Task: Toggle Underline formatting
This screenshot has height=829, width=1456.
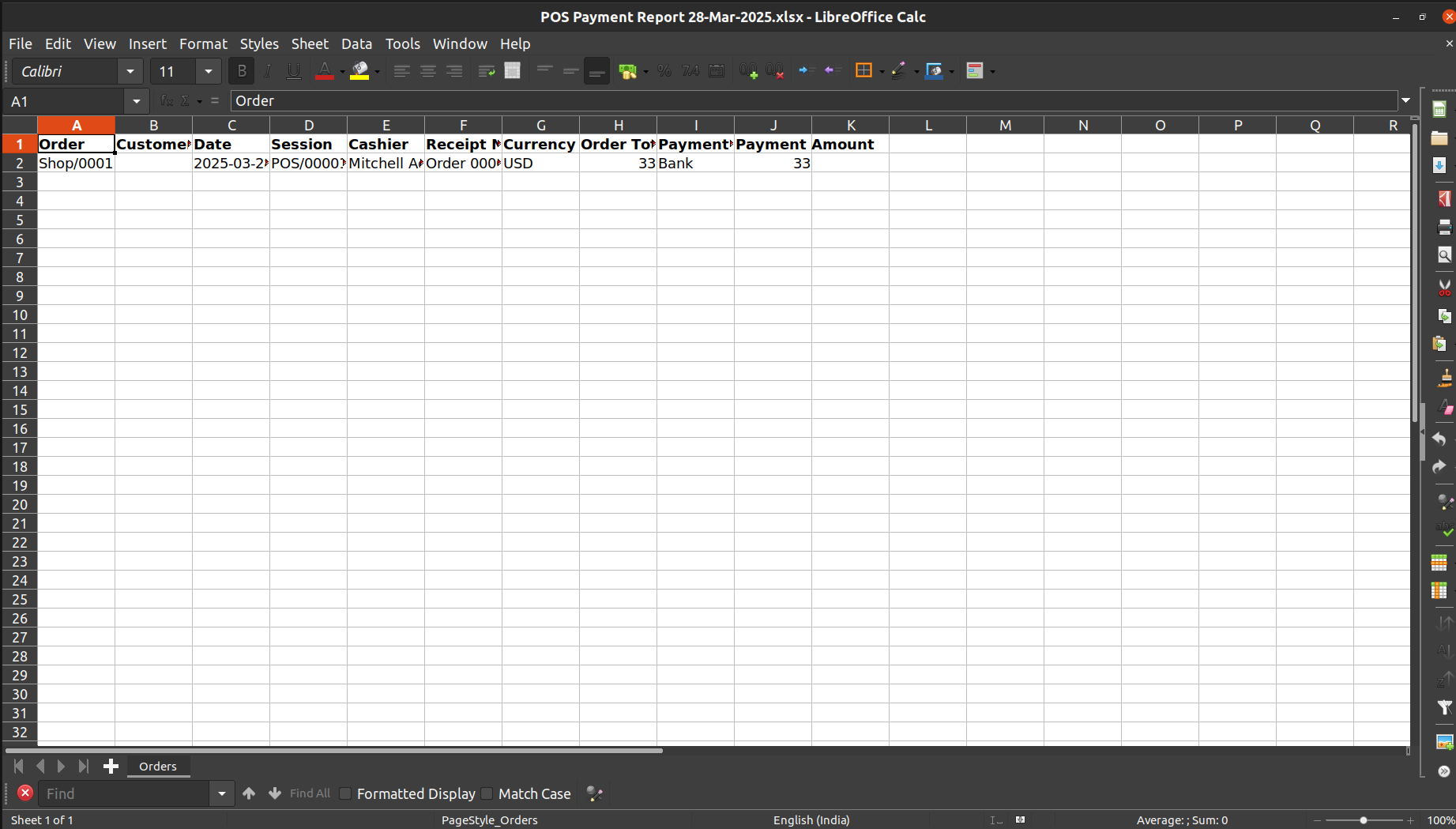Action: 294,71
